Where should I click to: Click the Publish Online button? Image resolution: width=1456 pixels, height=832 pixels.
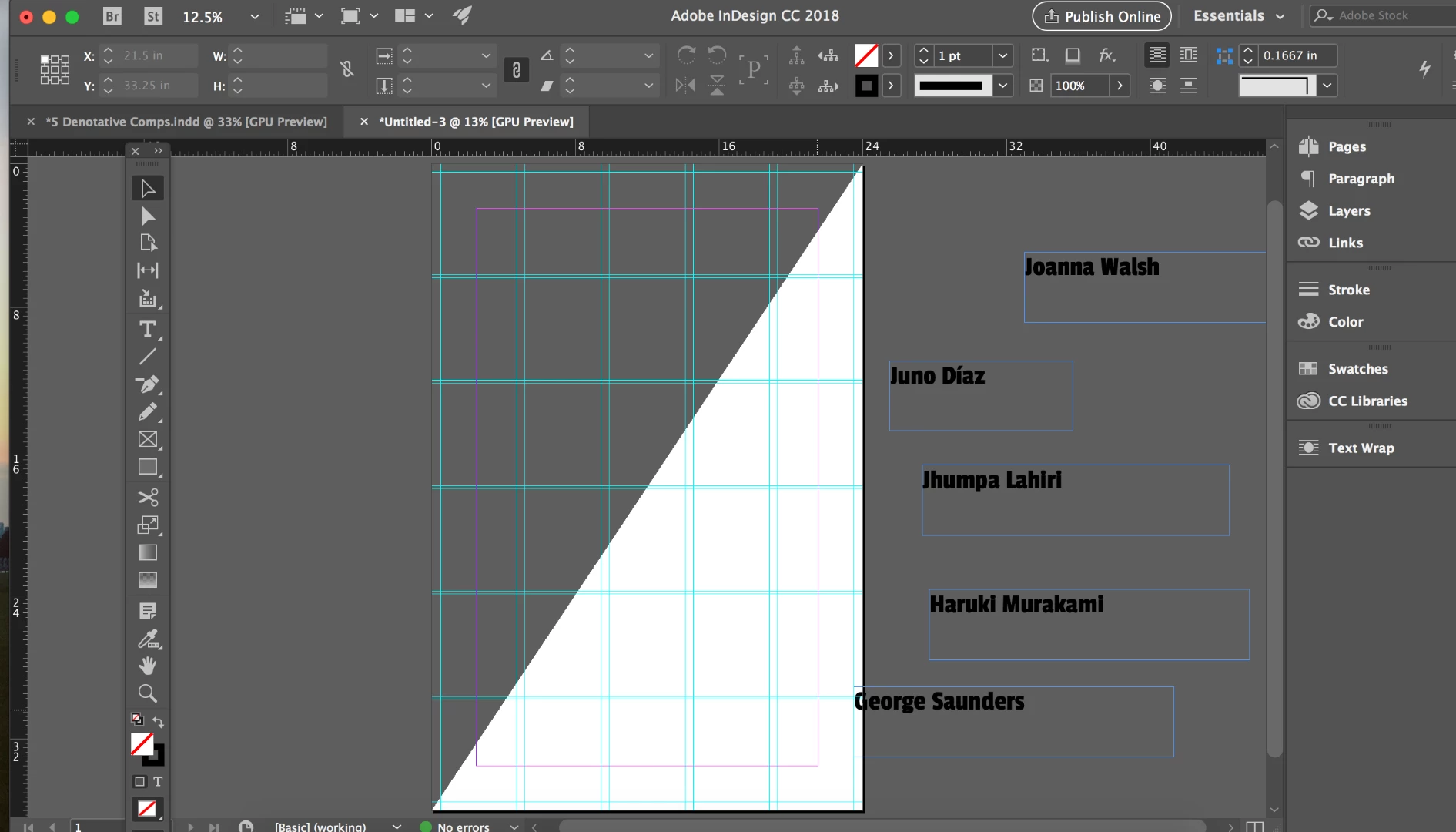(1102, 16)
